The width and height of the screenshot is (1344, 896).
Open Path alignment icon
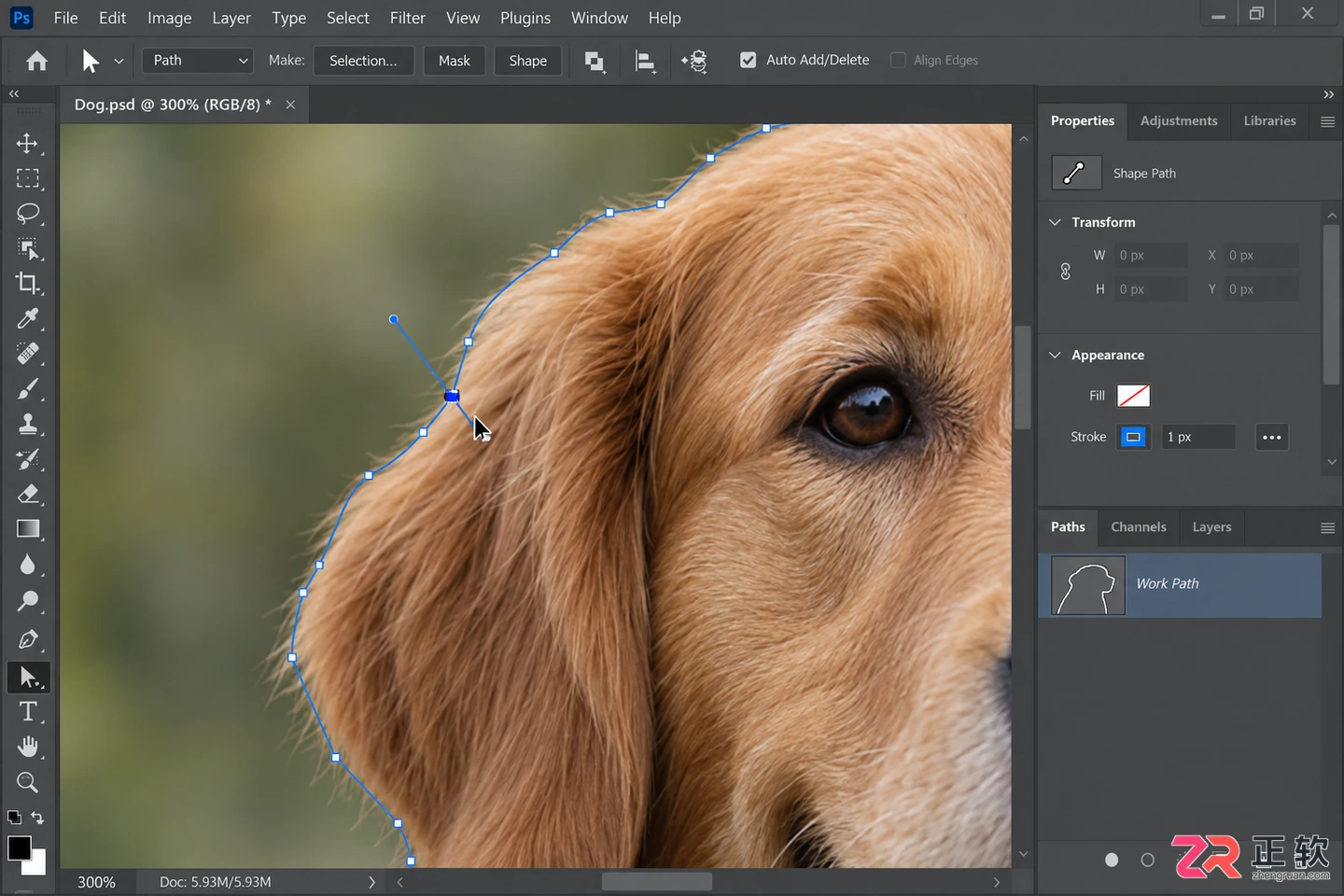645,62
